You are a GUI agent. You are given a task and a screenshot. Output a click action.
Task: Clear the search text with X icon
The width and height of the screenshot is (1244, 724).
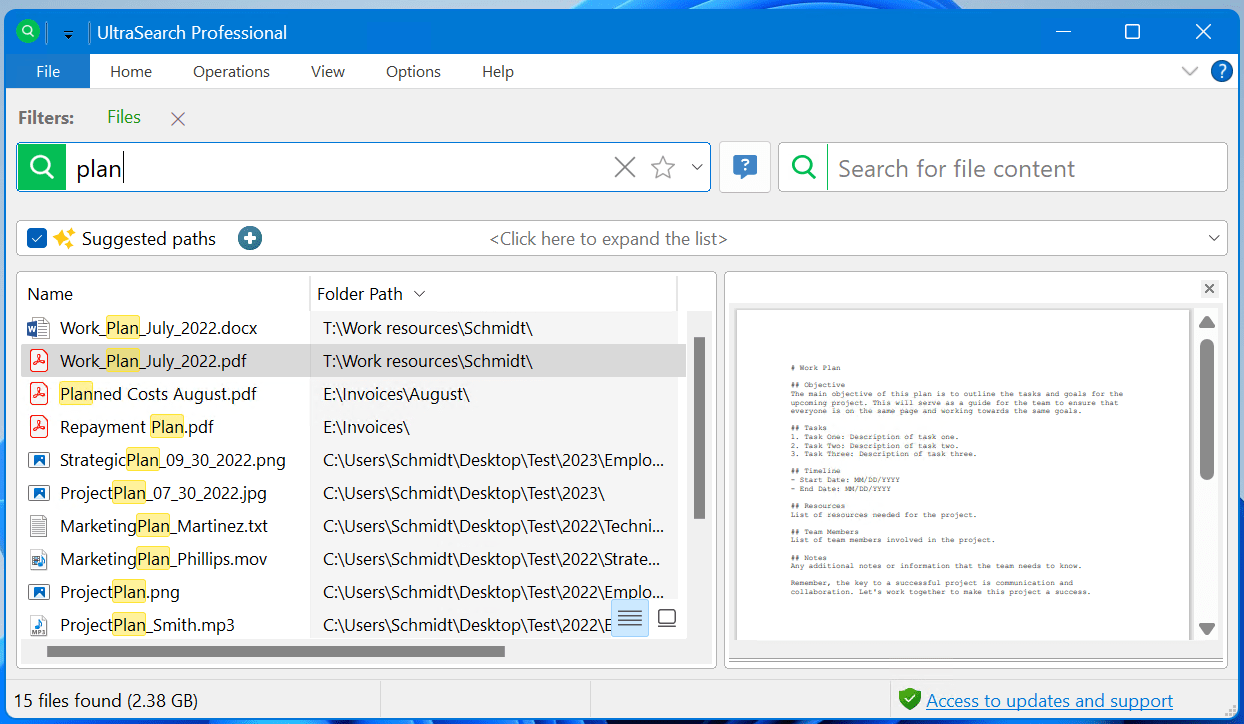click(x=624, y=168)
